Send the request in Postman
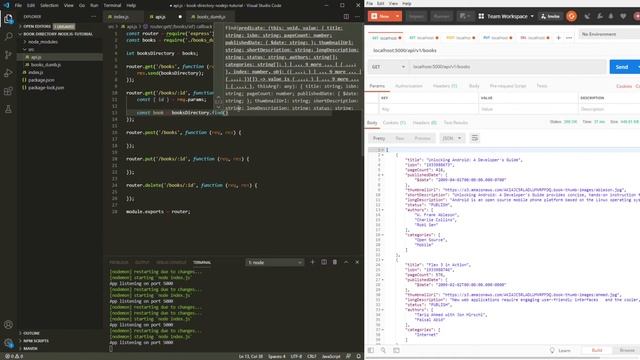 [622, 67]
